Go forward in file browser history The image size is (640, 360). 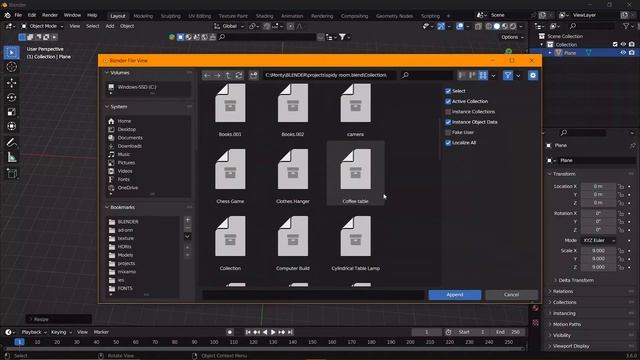click(218, 76)
